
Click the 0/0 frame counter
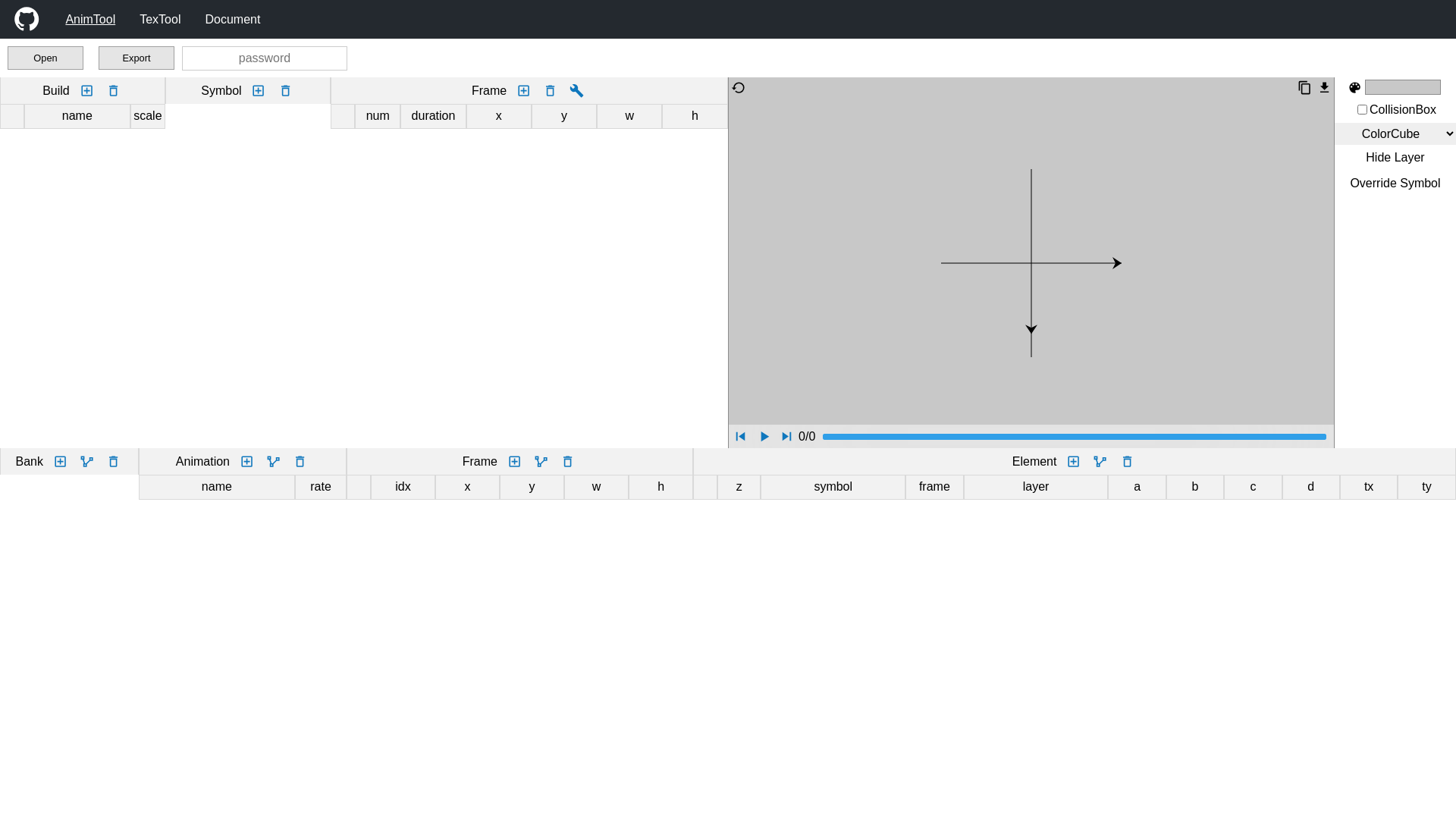point(807,437)
